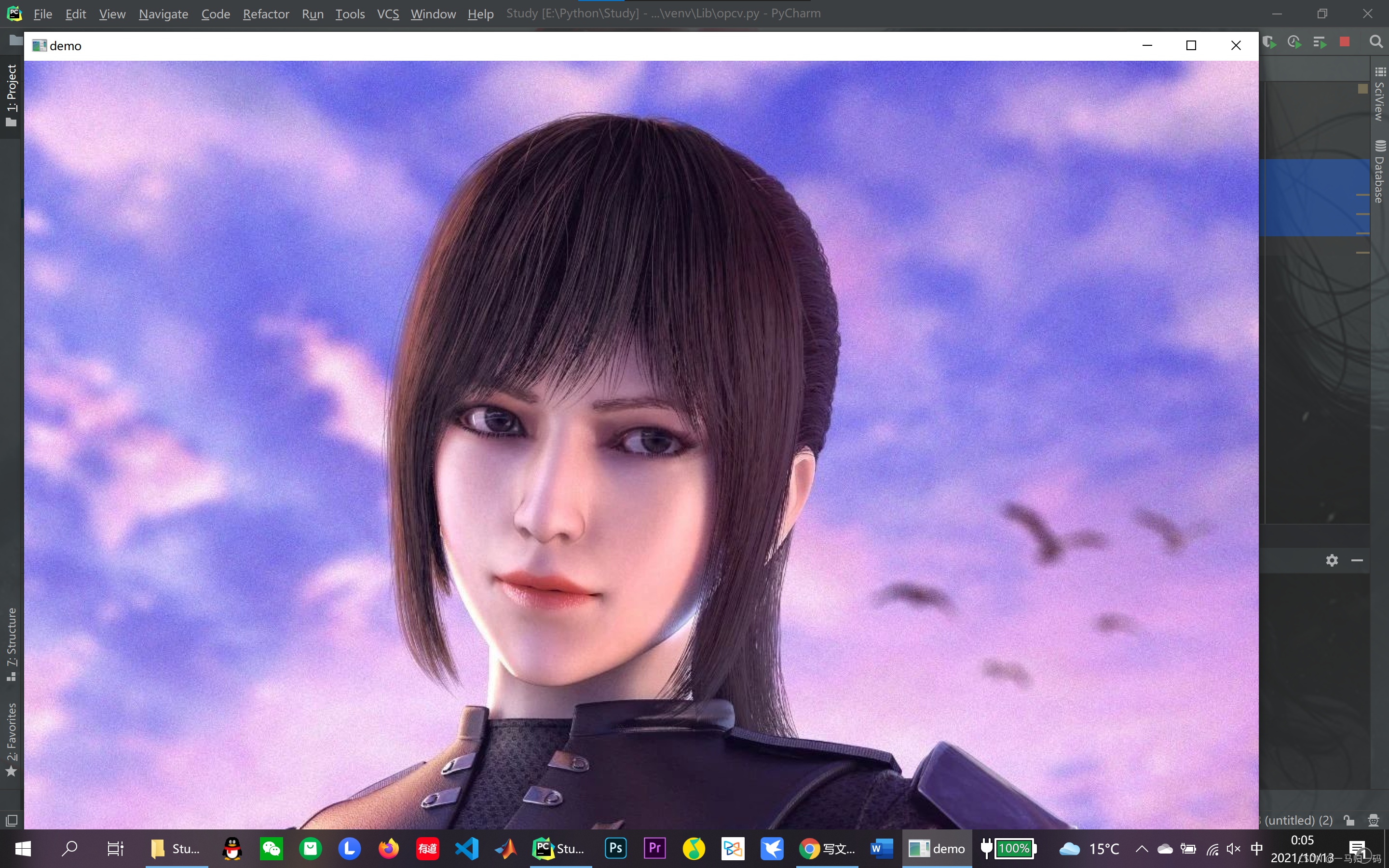Open the Database side panel

pyautogui.click(x=1380, y=172)
